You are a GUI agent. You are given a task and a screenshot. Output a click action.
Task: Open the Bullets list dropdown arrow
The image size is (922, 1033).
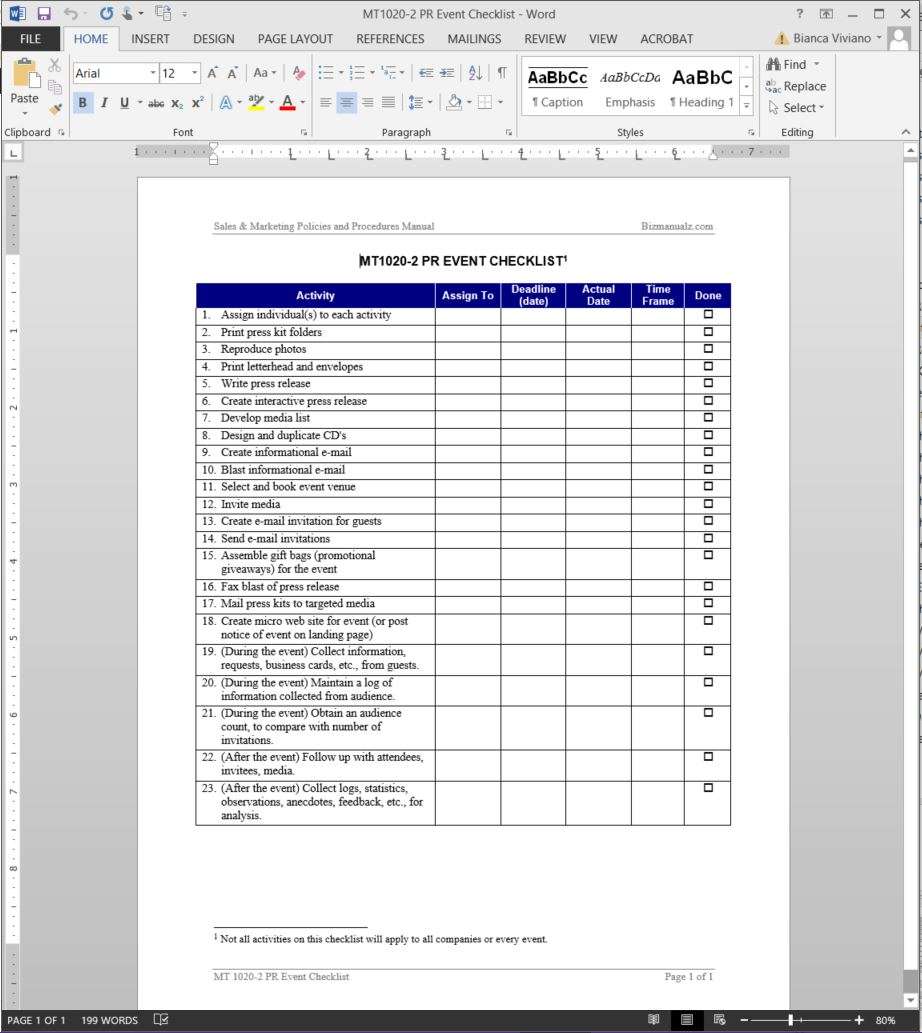coord(341,73)
